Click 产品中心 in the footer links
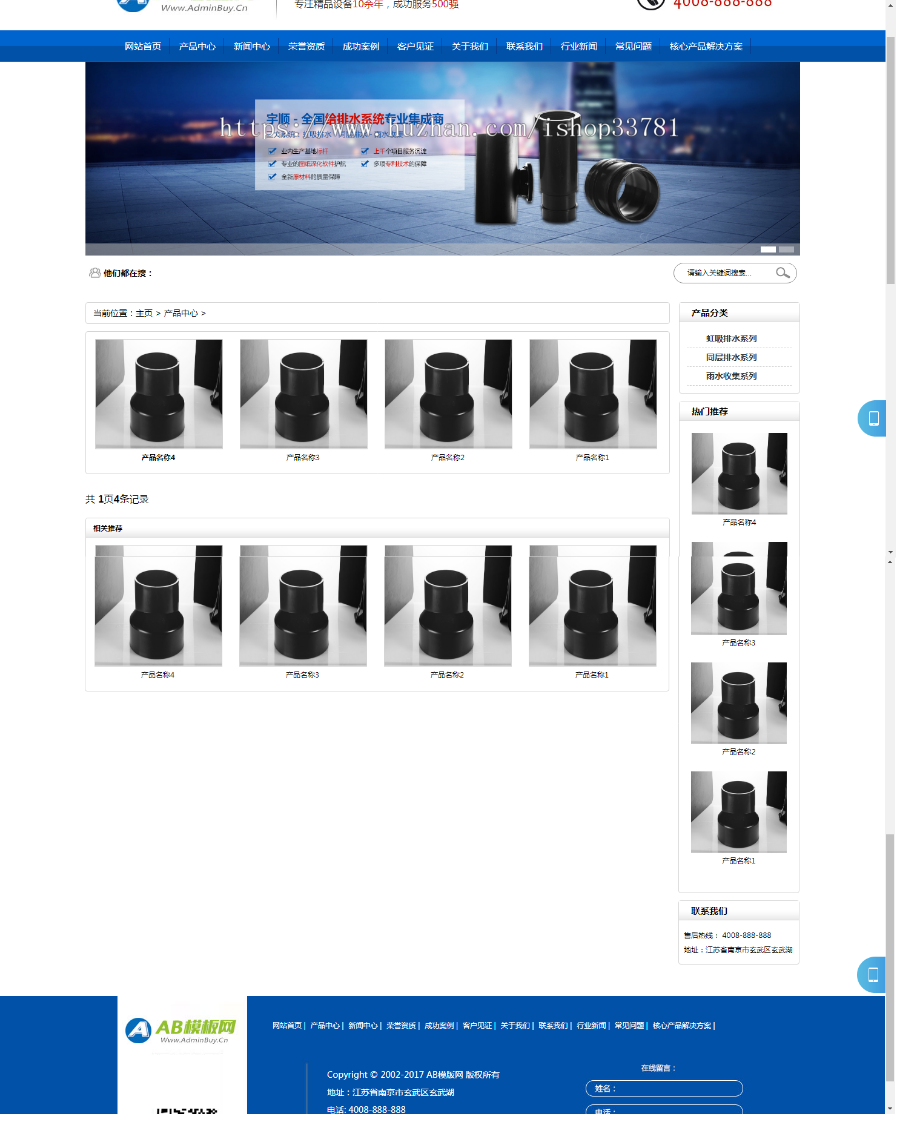Viewport: 900px width, 1128px height. pos(324,1025)
